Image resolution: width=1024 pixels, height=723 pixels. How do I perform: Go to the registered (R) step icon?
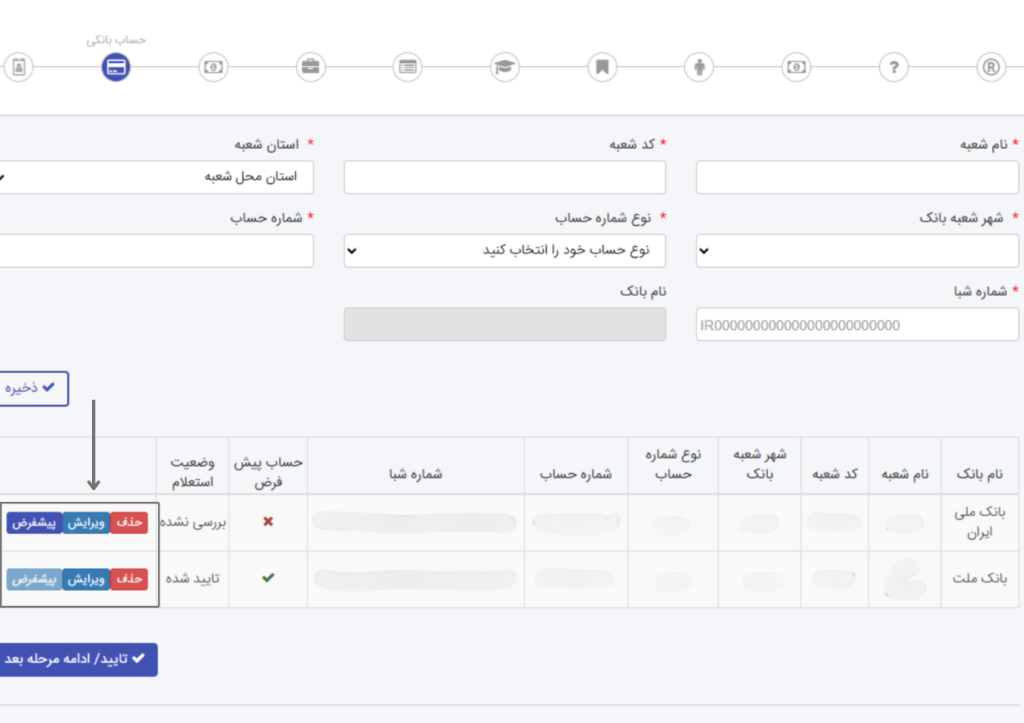[x=990, y=68]
